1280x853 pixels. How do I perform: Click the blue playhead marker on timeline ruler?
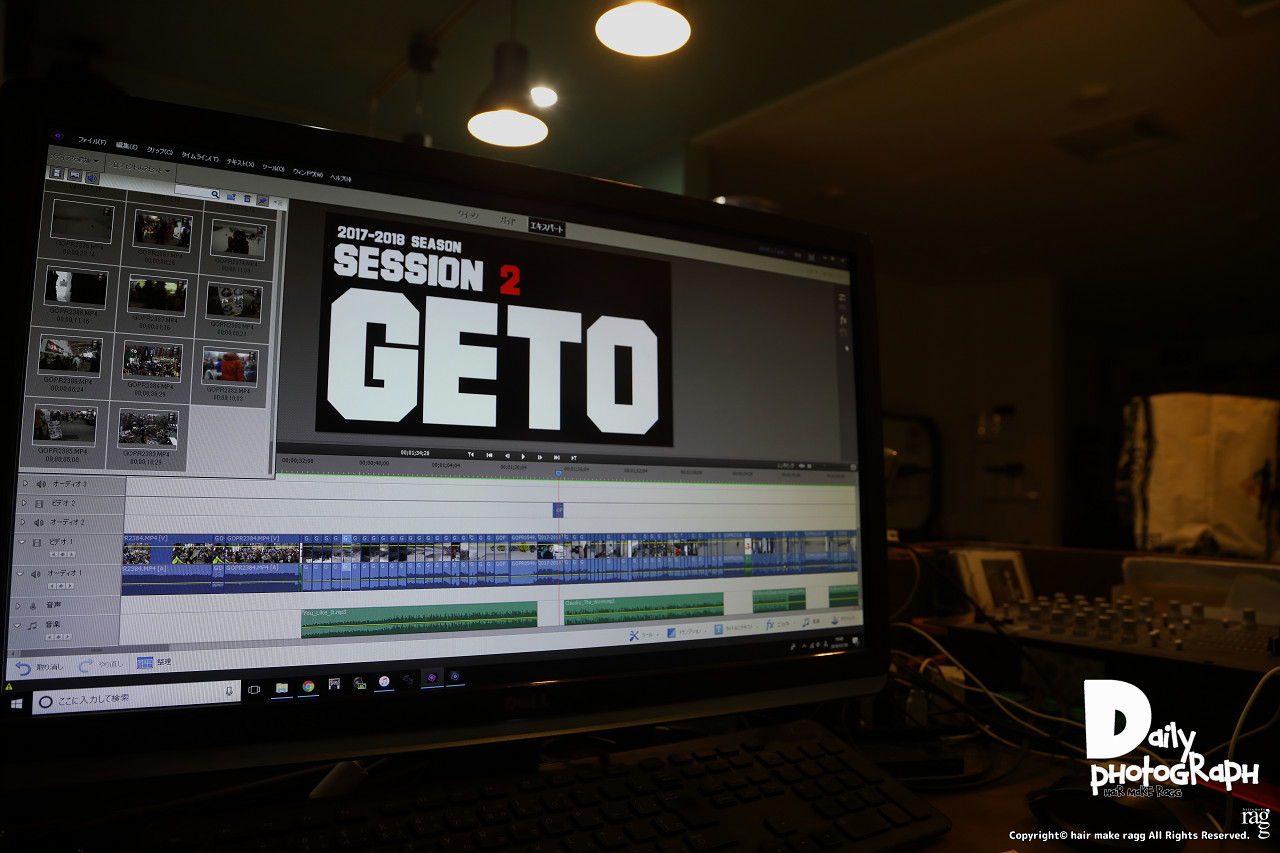pyautogui.click(x=558, y=473)
